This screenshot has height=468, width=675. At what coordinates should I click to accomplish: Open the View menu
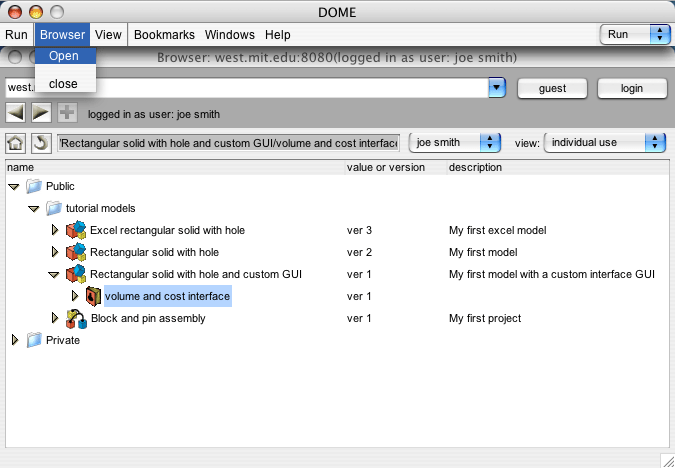pos(108,34)
